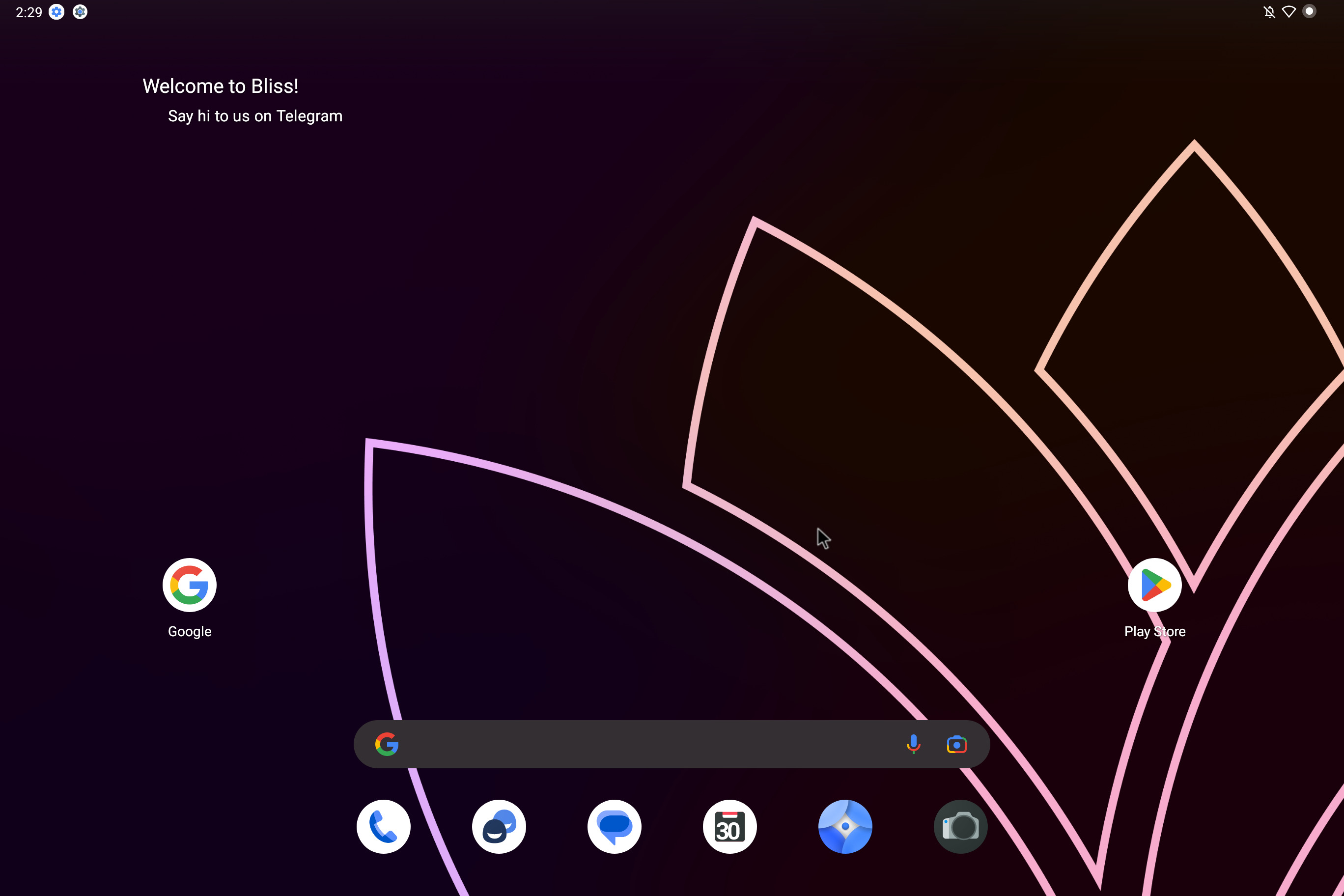
Task: Click the gray gear notification icon
Action: coord(80,12)
